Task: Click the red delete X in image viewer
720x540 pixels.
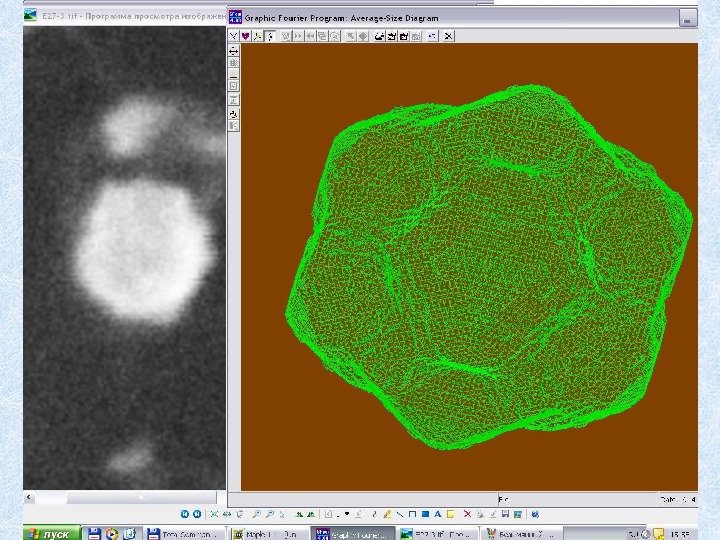Action: [467, 514]
